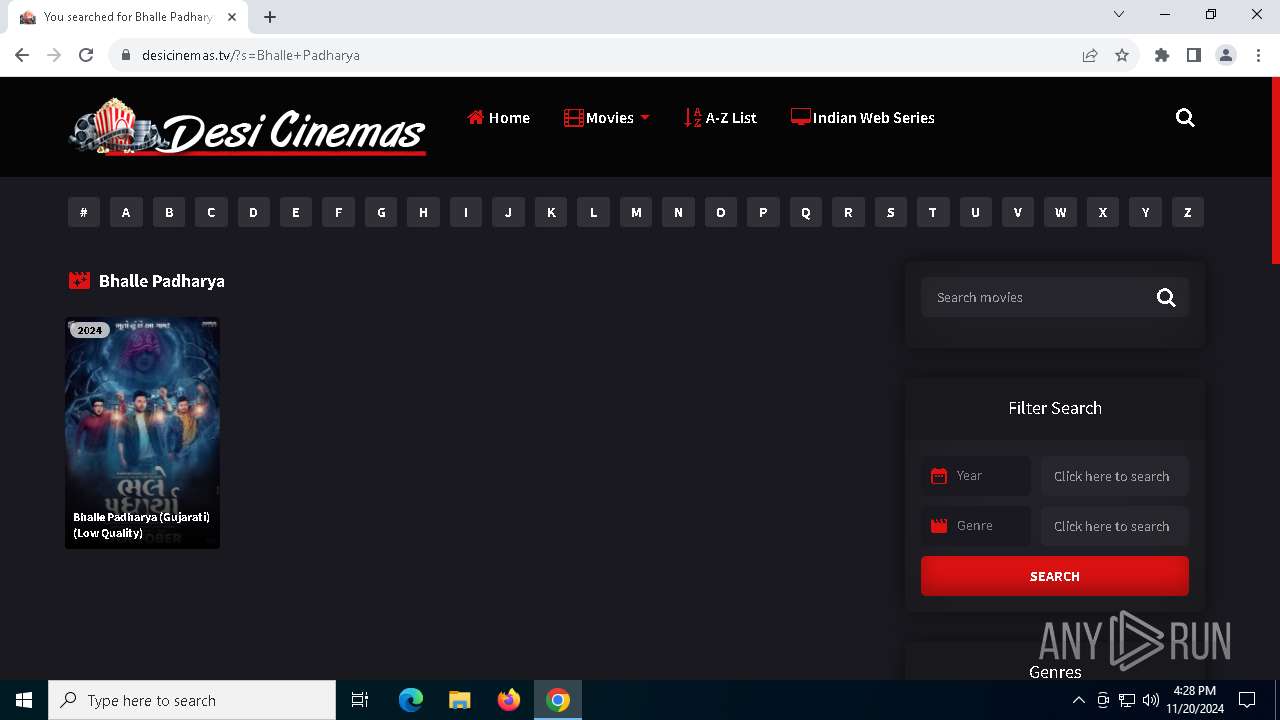
Task: Browse movies starting with R
Action: [849, 212]
